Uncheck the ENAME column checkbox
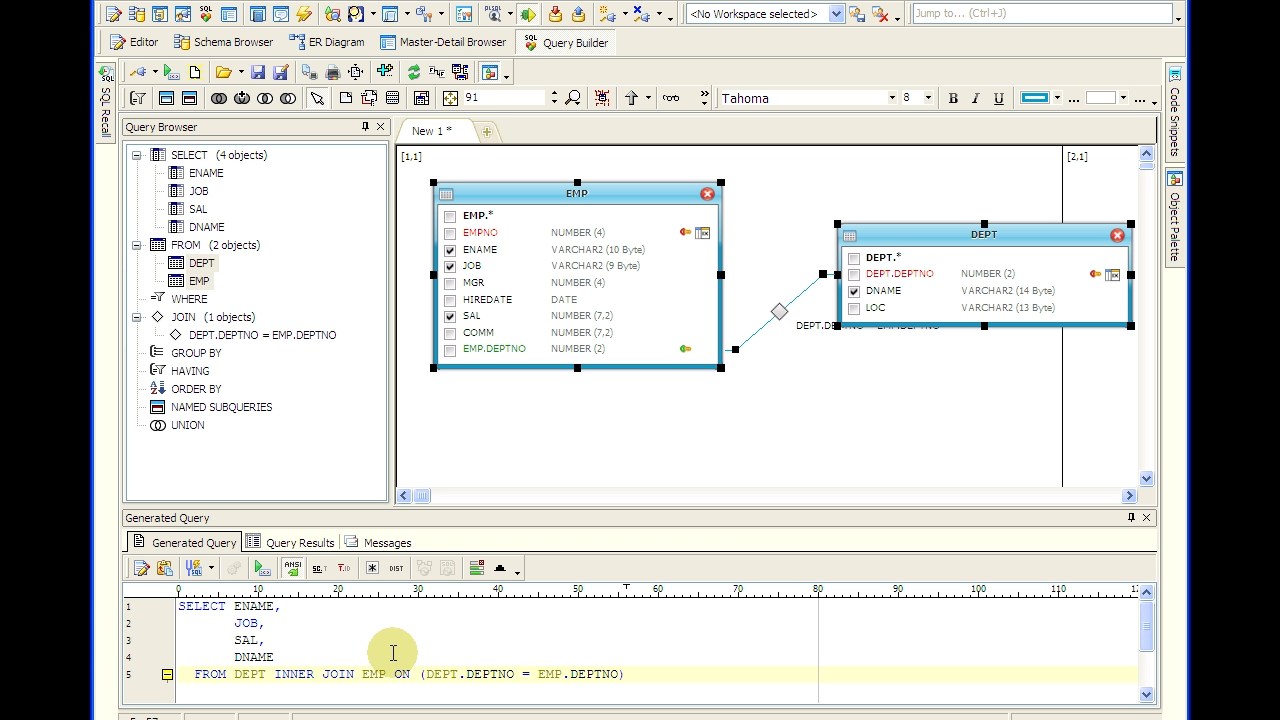Screen dimensions: 1280x720 click(x=450, y=250)
